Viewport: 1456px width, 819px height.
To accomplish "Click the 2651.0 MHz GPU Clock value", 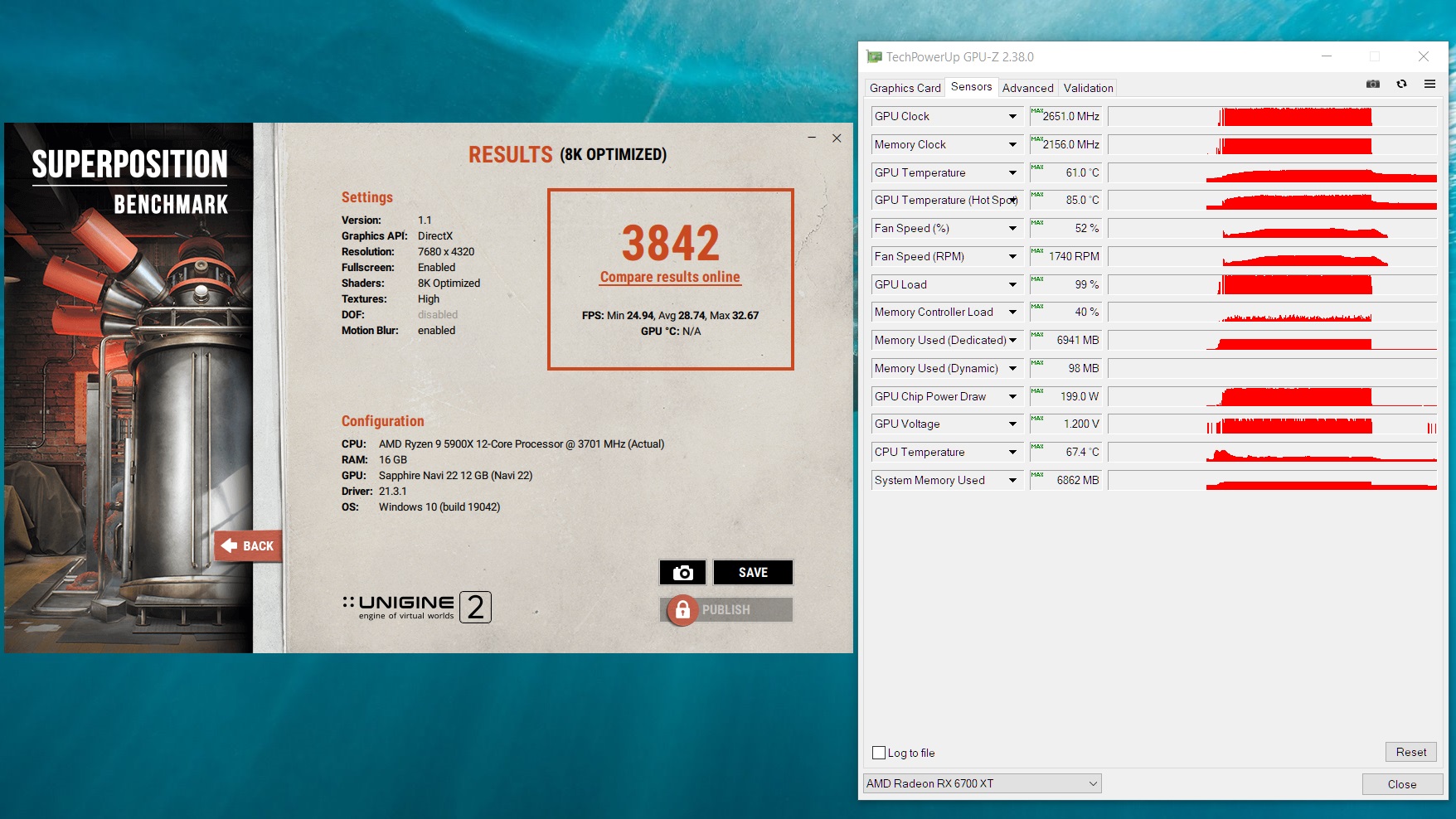I will (1071, 116).
